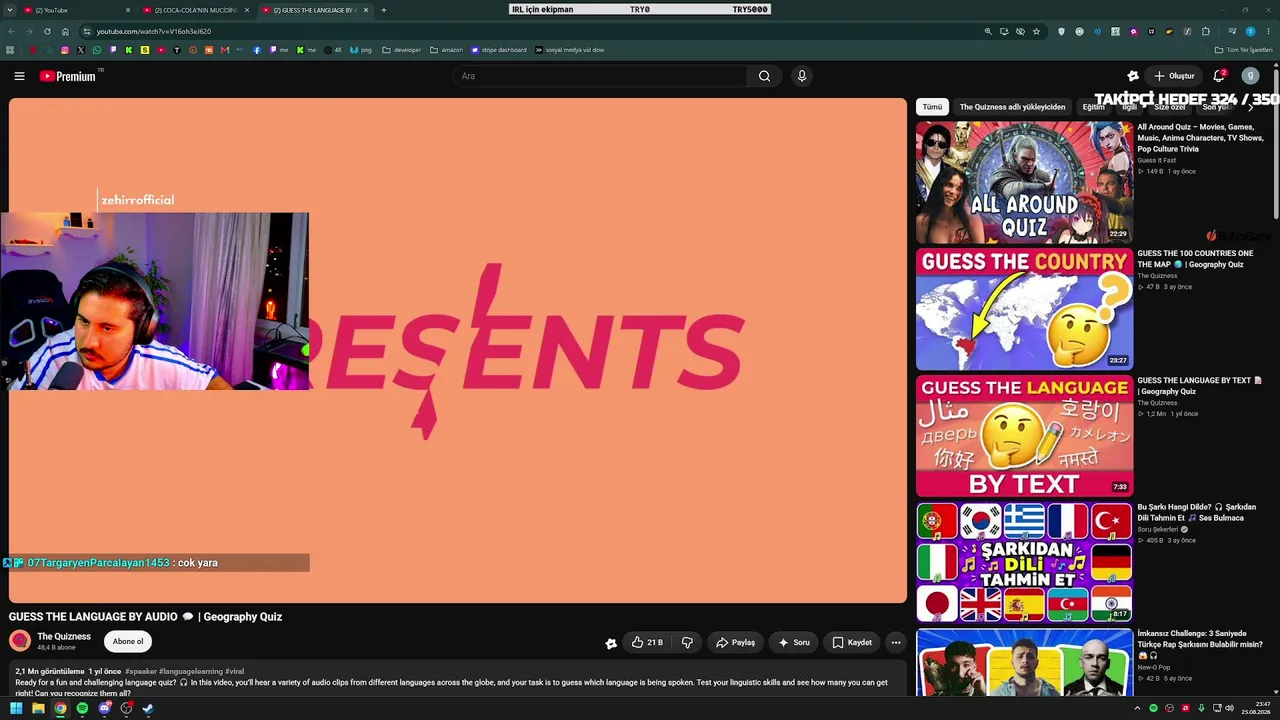Viewport: 1280px width, 720px height.
Task: Open the Chrome three-dot menu
Action: [1268, 31]
